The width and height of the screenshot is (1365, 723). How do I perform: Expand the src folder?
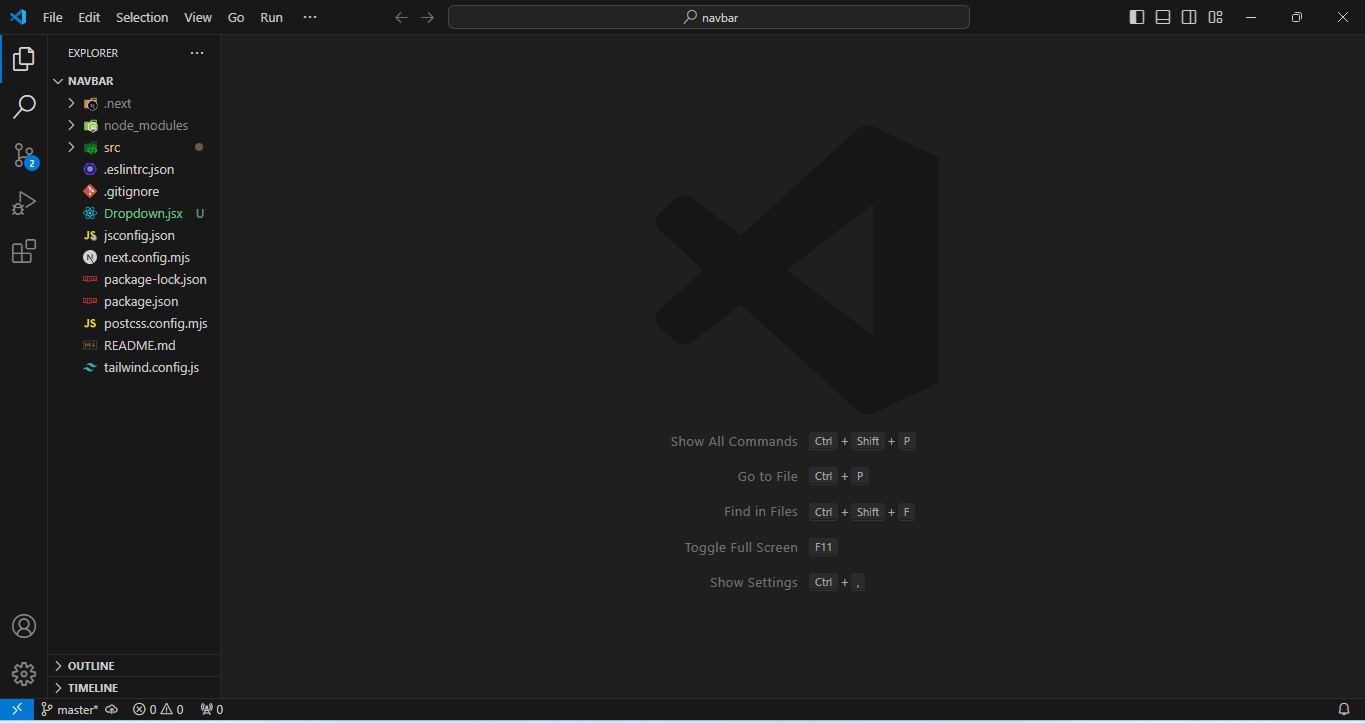click(134, 147)
